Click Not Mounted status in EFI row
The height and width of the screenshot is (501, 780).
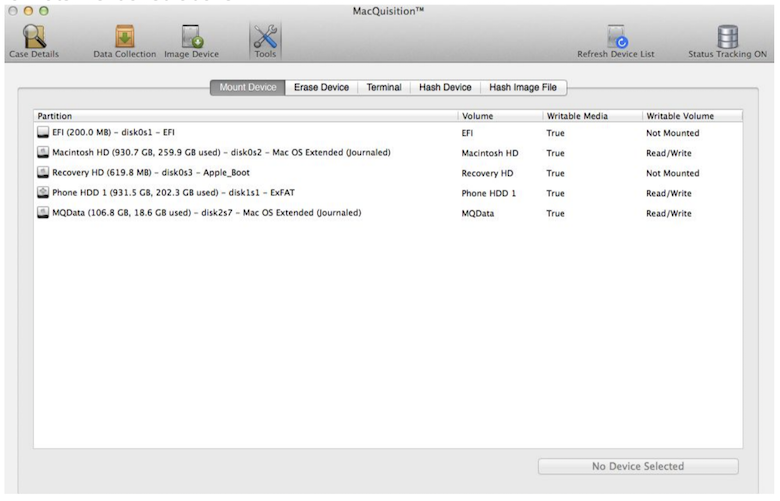(673, 133)
